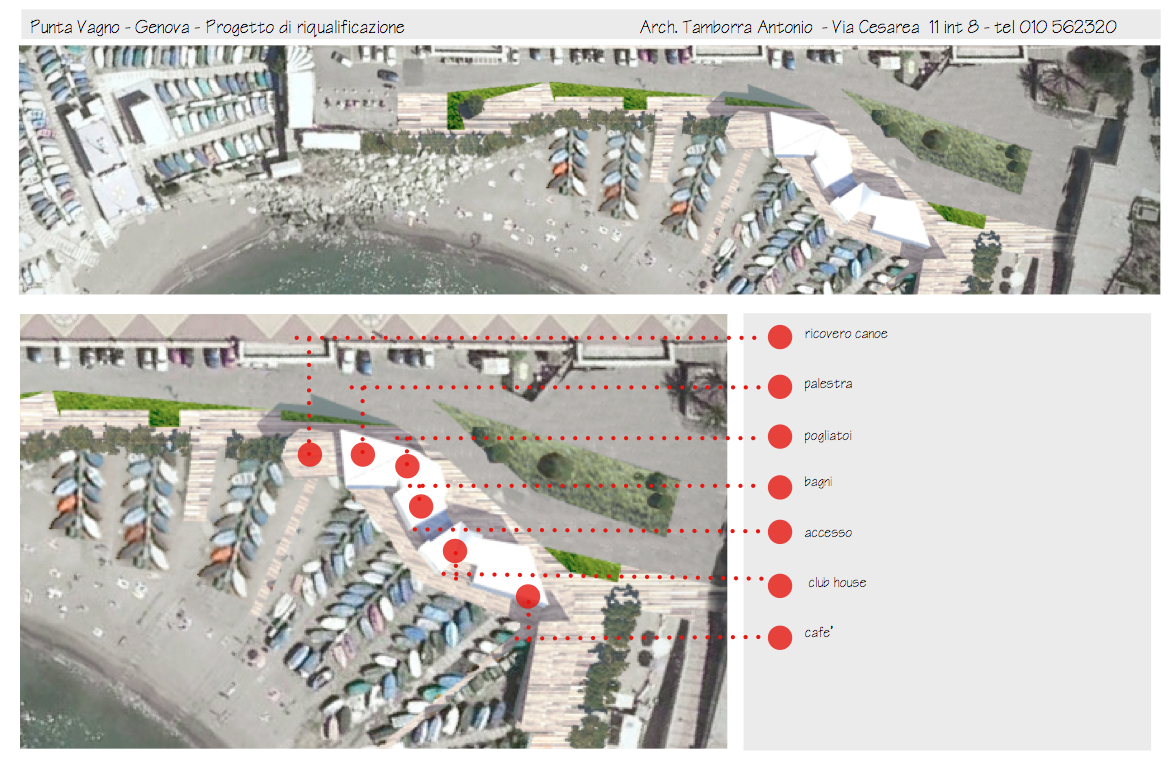This screenshot has width=1174, height=774.
Task: Click the red legend dot beside 'club house'
Action: click(779, 585)
